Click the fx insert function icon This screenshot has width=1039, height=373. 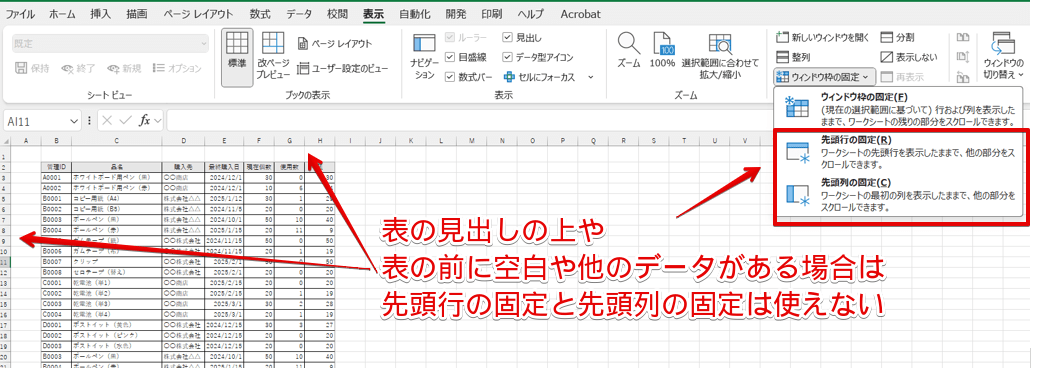click(144, 121)
